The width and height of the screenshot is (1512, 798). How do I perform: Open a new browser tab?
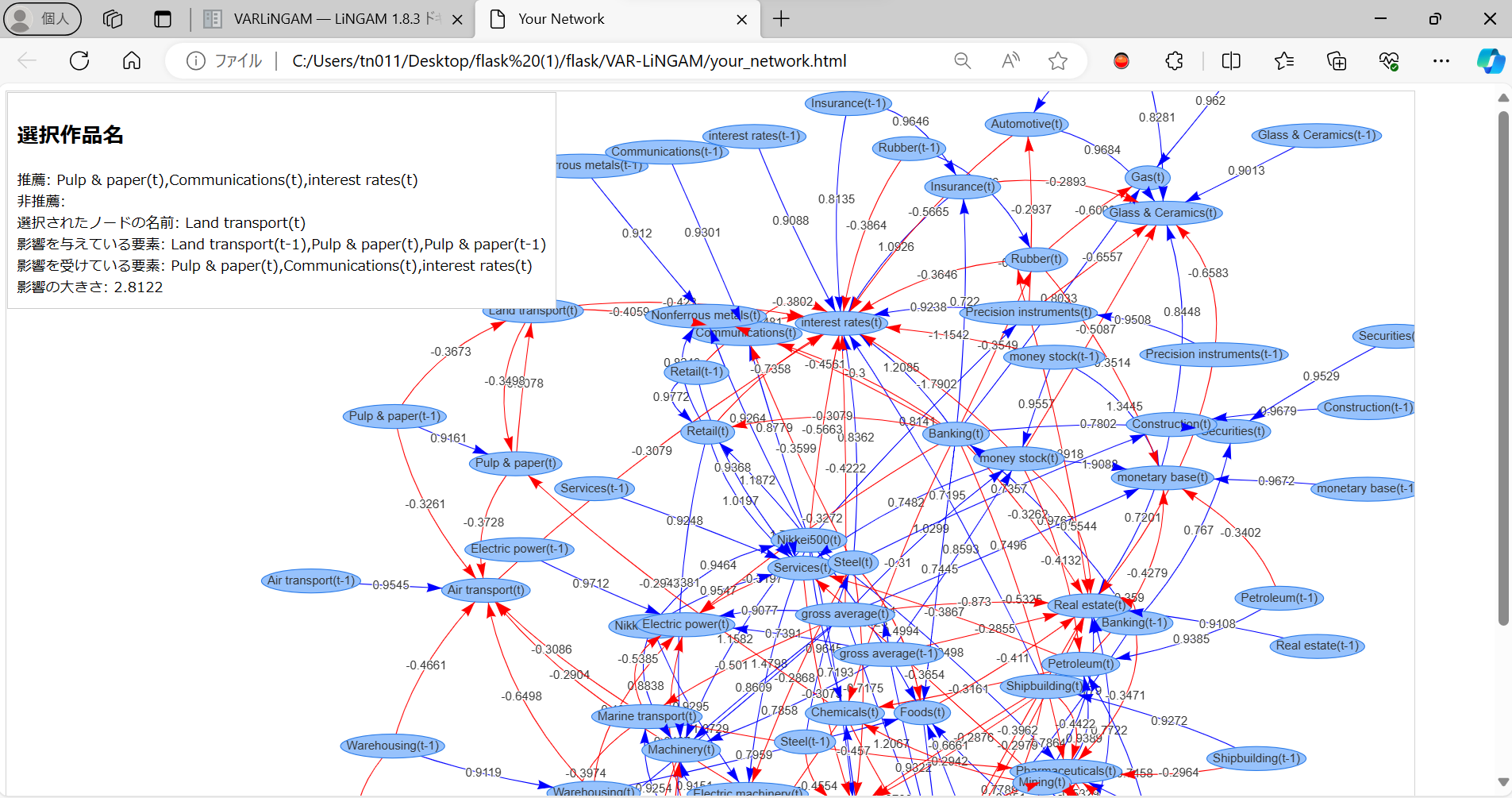pos(781,18)
